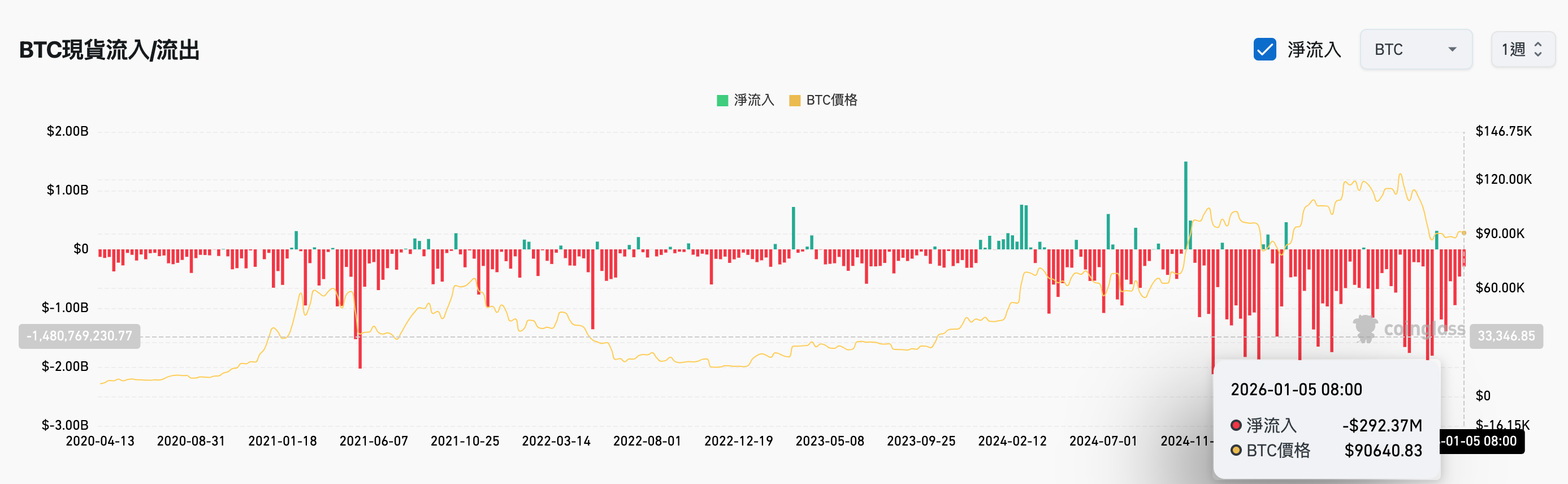The image size is (1568, 484).
Task: Click the BTC現貨流入/流出 chart title
Action: tap(110, 50)
